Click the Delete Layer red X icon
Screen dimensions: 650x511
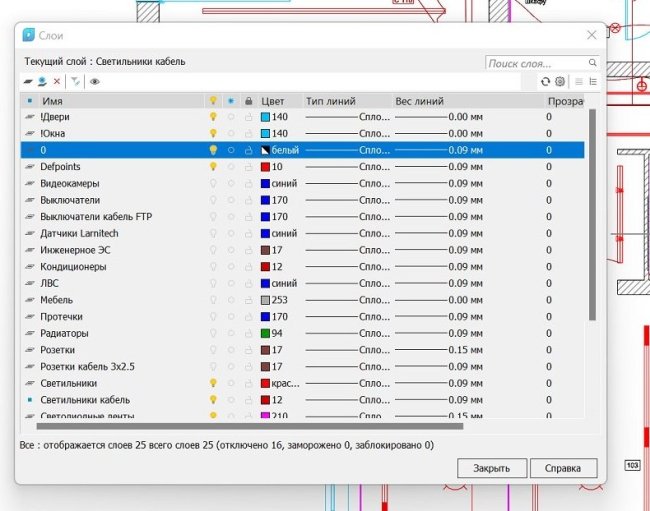click(x=57, y=82)
